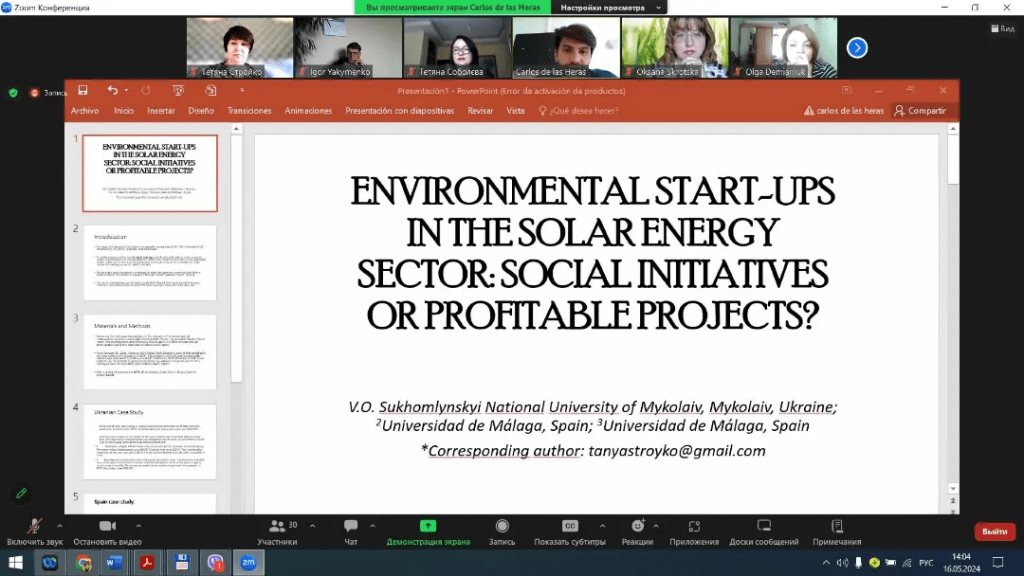Start recording with the Запись button
The image size is (1024, 576).
point(502,526)
